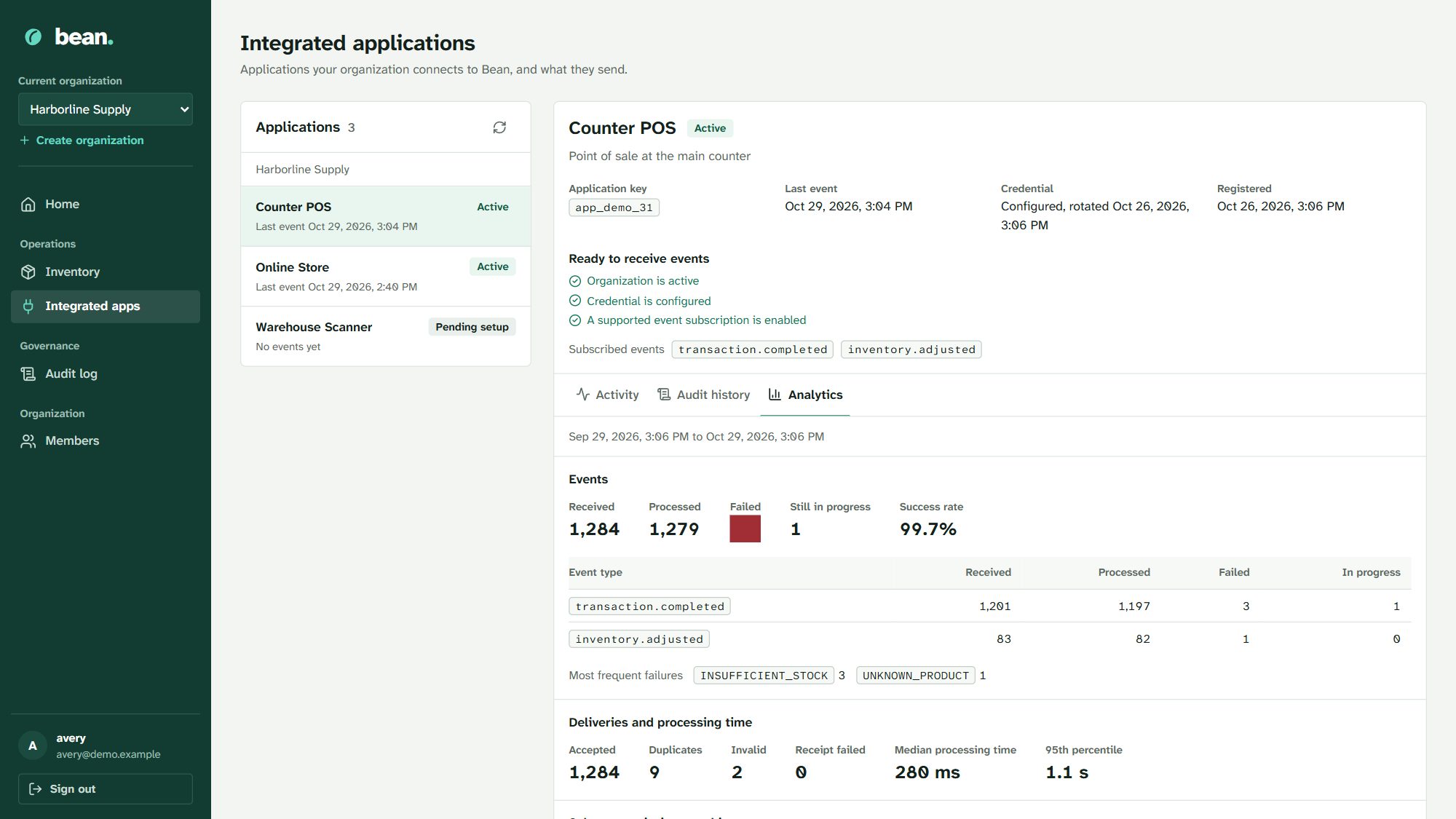Click the avery user avatar
Viewport: 1456px width, 819px height.
33,746
